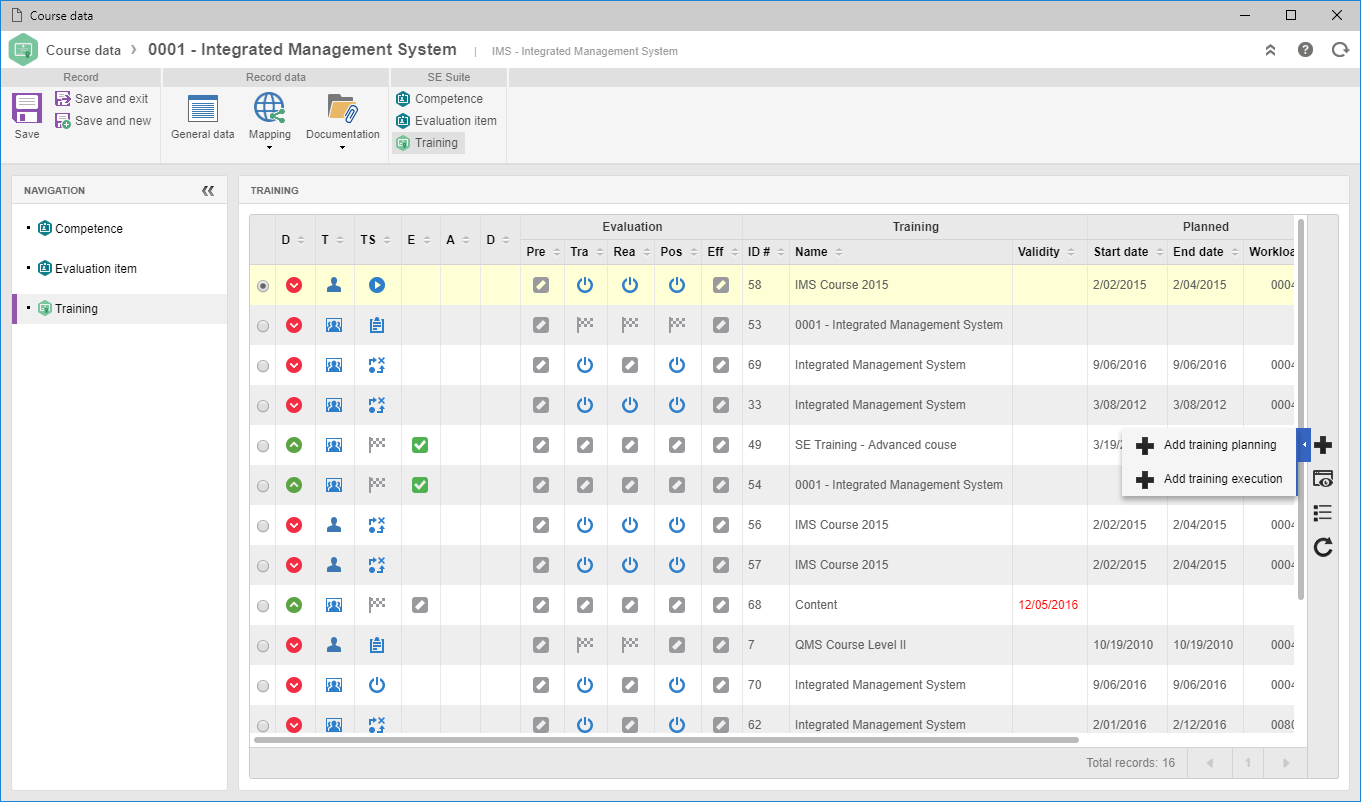Expand the Mapping dropdown arrow

270,148
